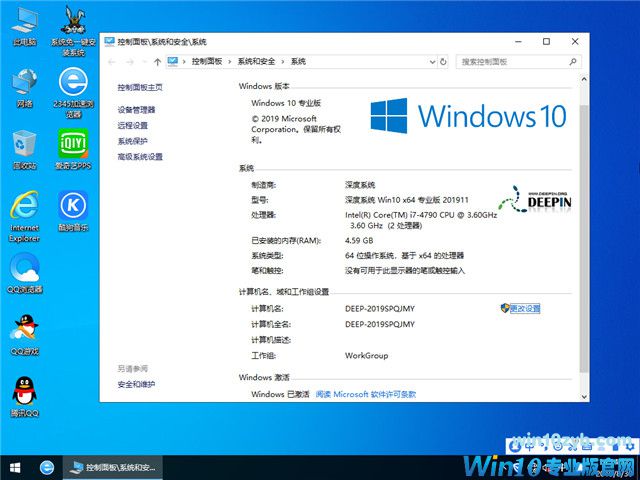Open the 腾讯QQ penguin icon
This screenshot has width=640, height=480.
[24, 397]
